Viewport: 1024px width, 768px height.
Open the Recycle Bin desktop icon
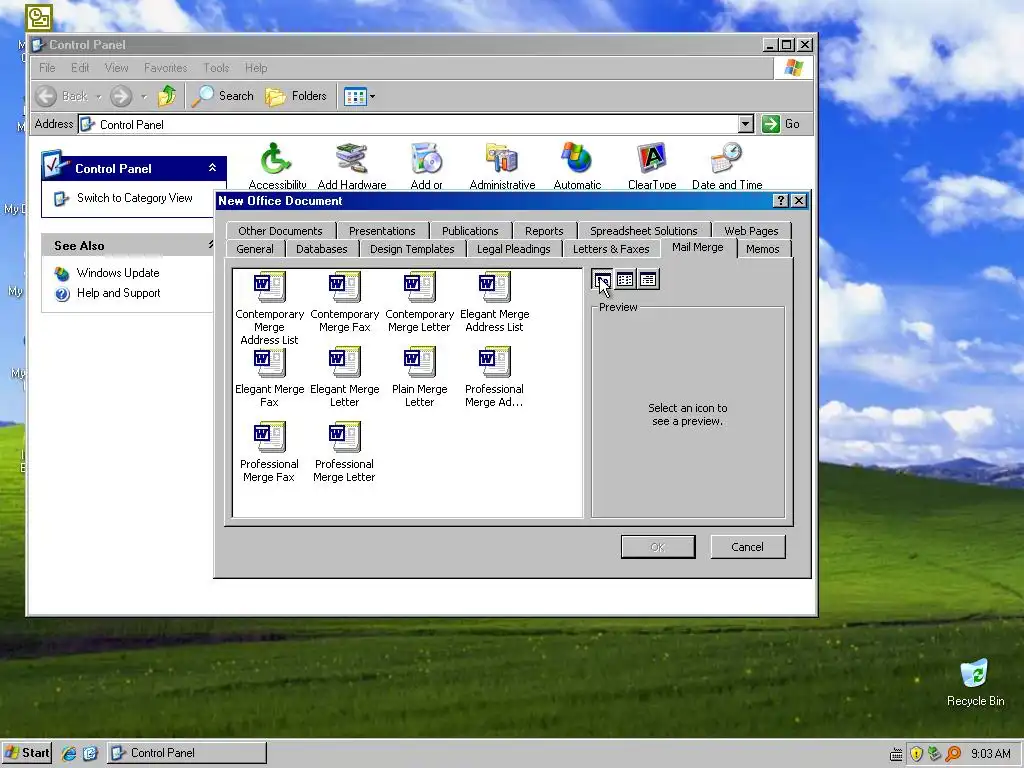click(975, 682)
